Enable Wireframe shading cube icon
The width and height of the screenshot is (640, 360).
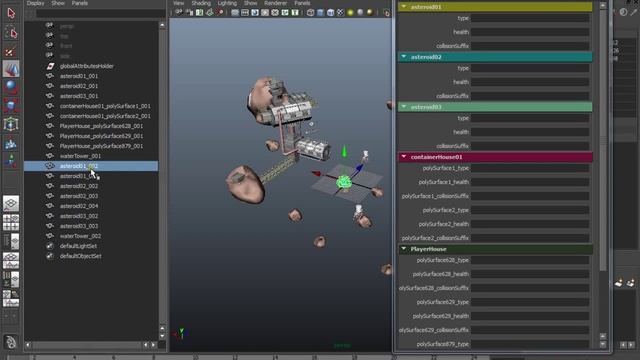click(311, 13)
